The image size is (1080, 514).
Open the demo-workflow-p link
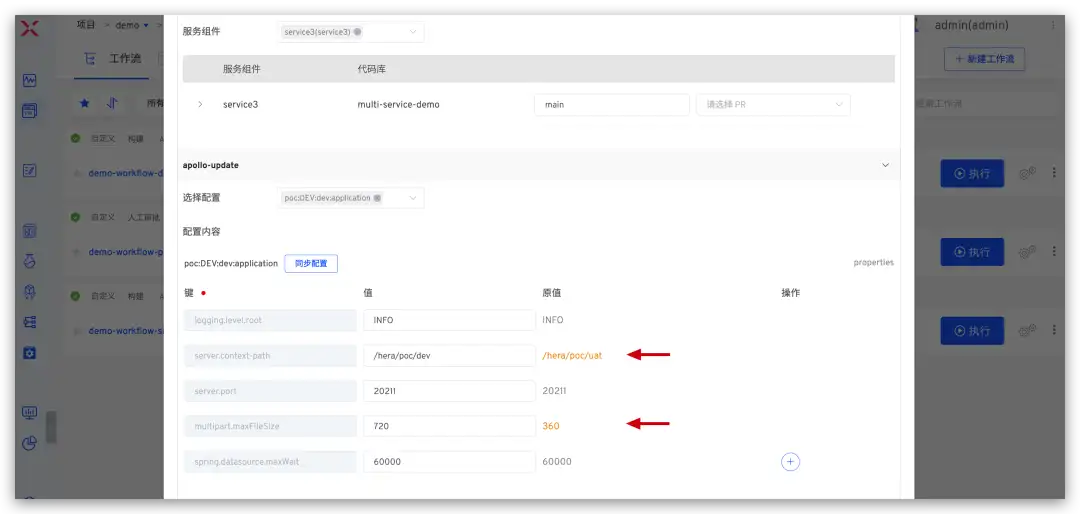[x=125, y=252]
